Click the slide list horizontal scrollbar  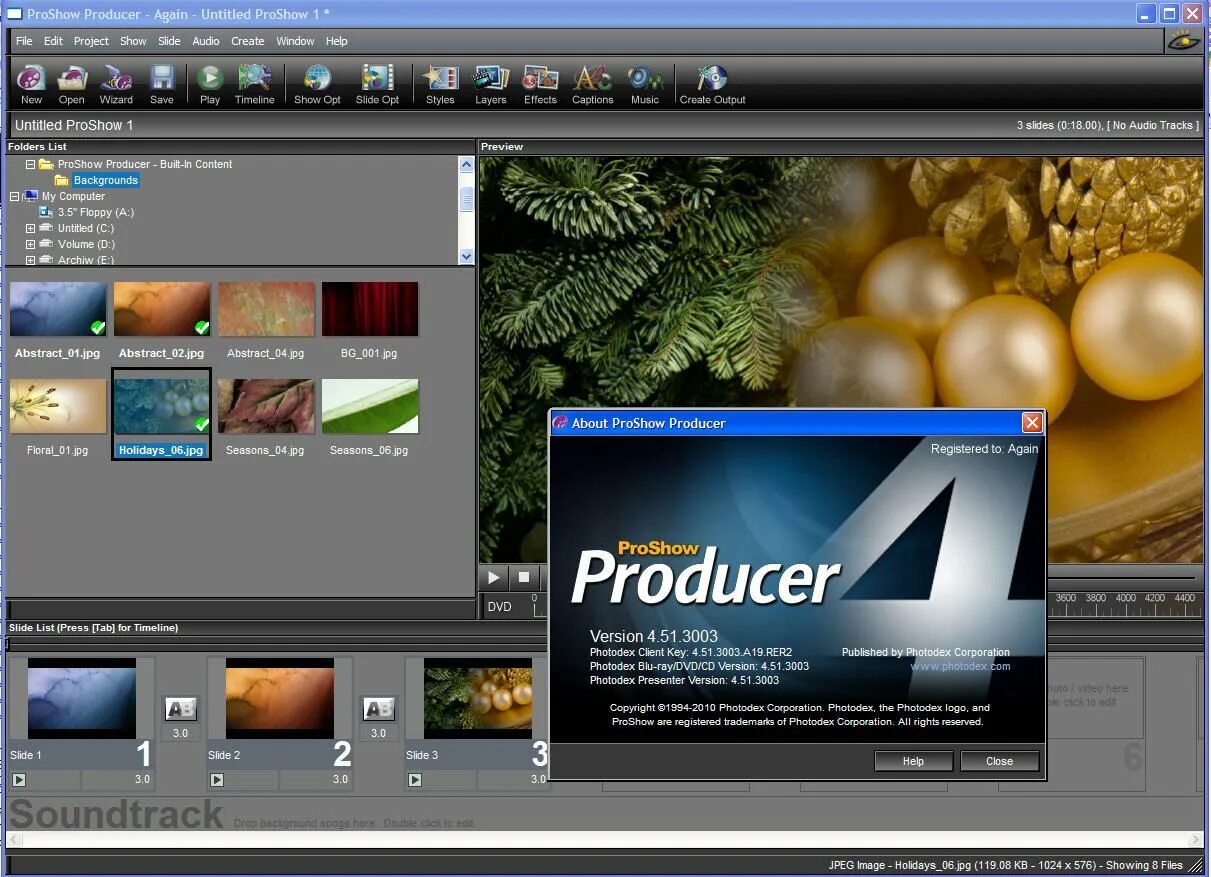[x=604, y=840]
